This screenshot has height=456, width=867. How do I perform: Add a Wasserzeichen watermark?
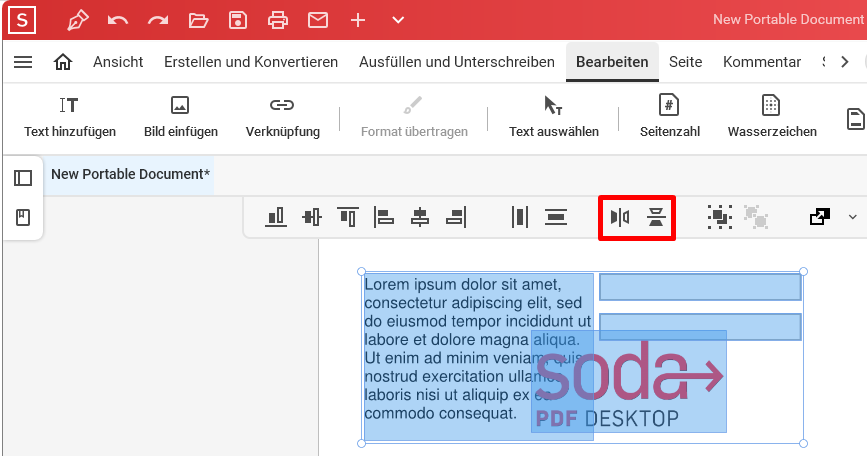[x=772, y=117]
